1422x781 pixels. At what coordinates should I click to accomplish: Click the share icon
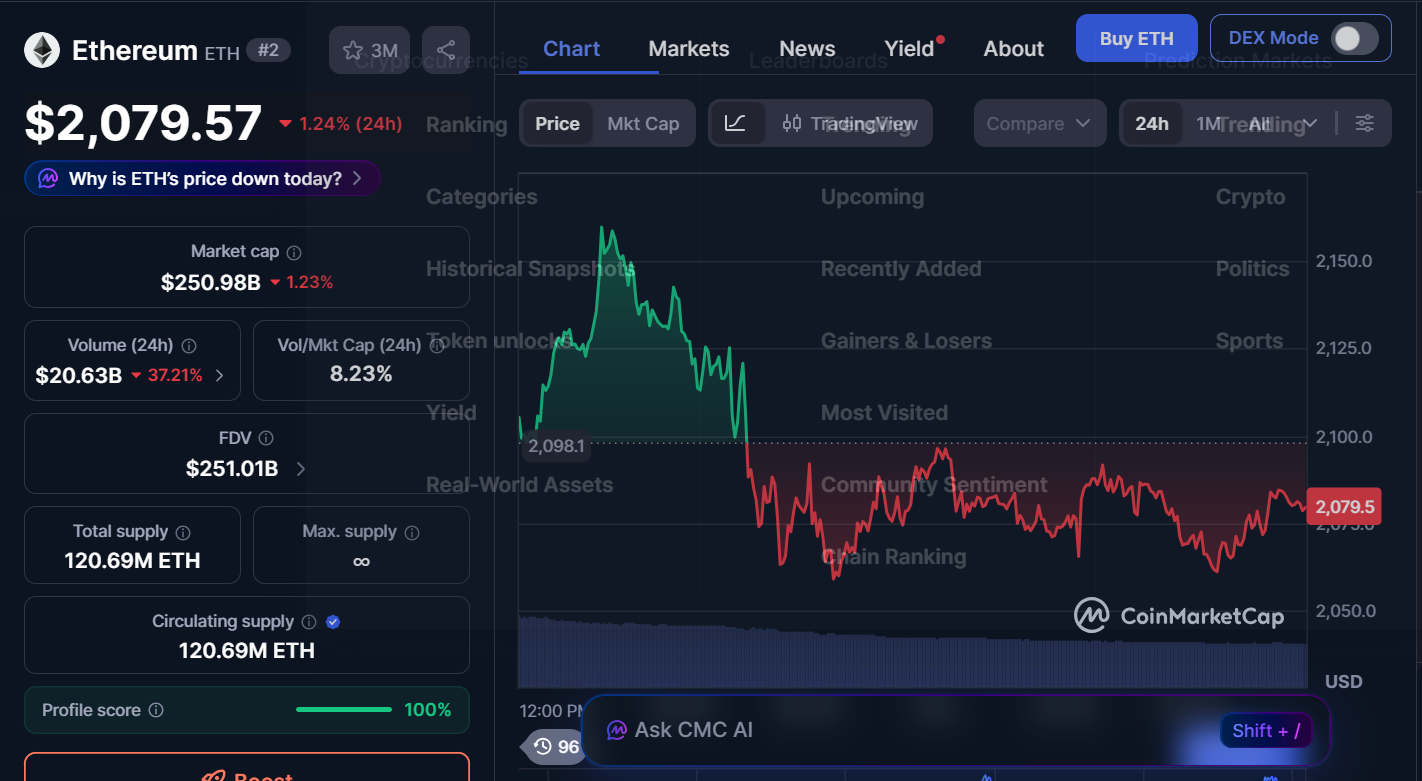pyautogui.click(x=446, y=50)
